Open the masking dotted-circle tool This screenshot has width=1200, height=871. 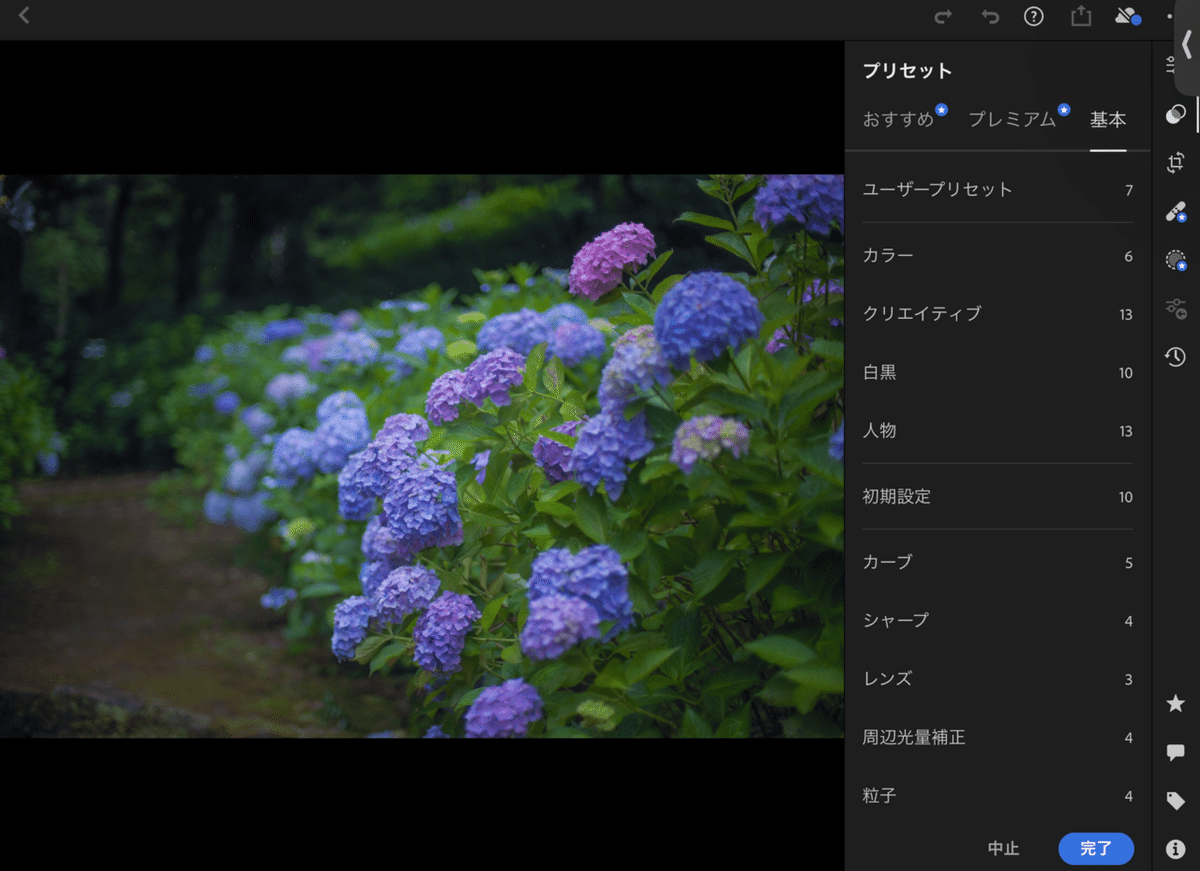(x=1176, y=260)
